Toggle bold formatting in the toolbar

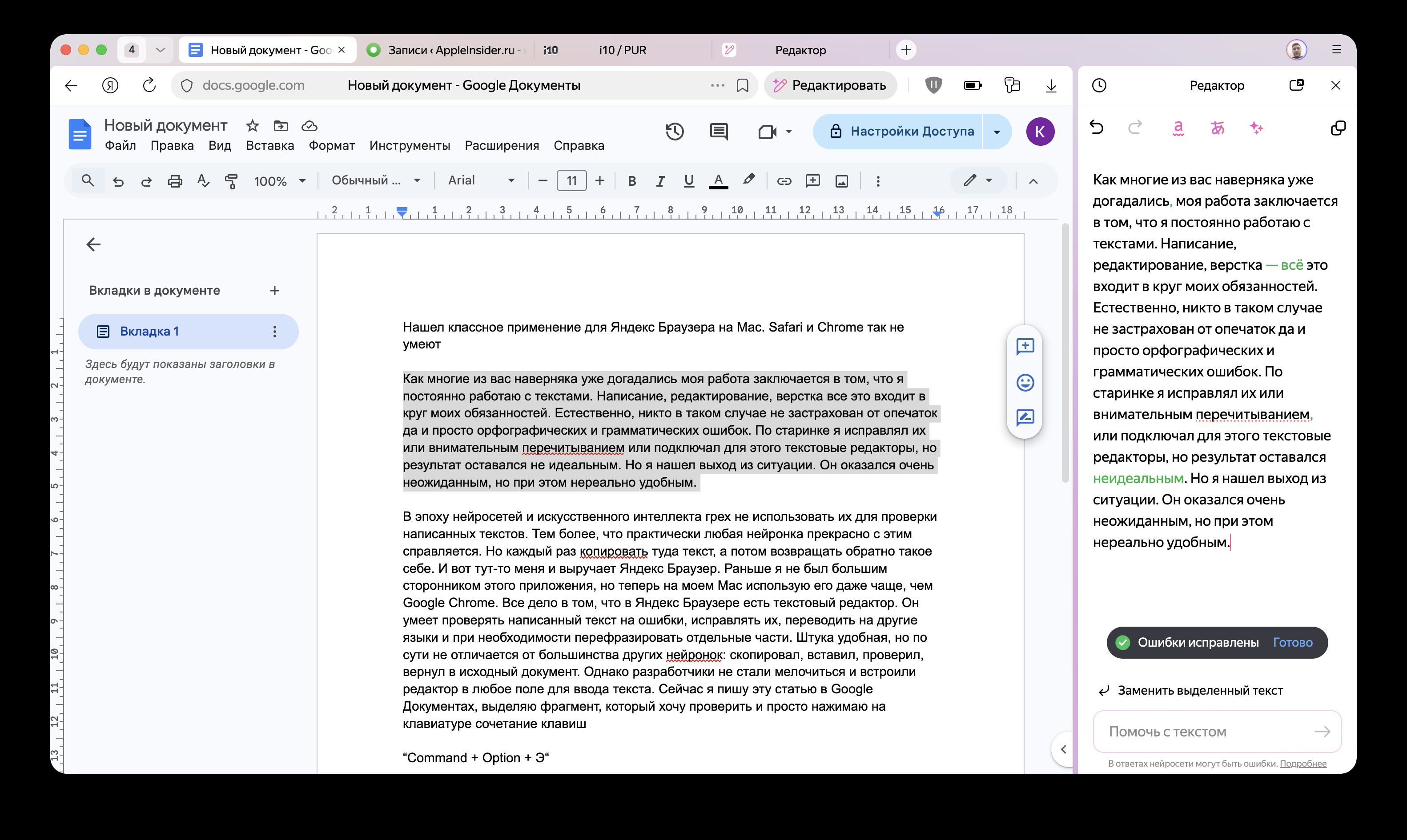tap(631, 180)
